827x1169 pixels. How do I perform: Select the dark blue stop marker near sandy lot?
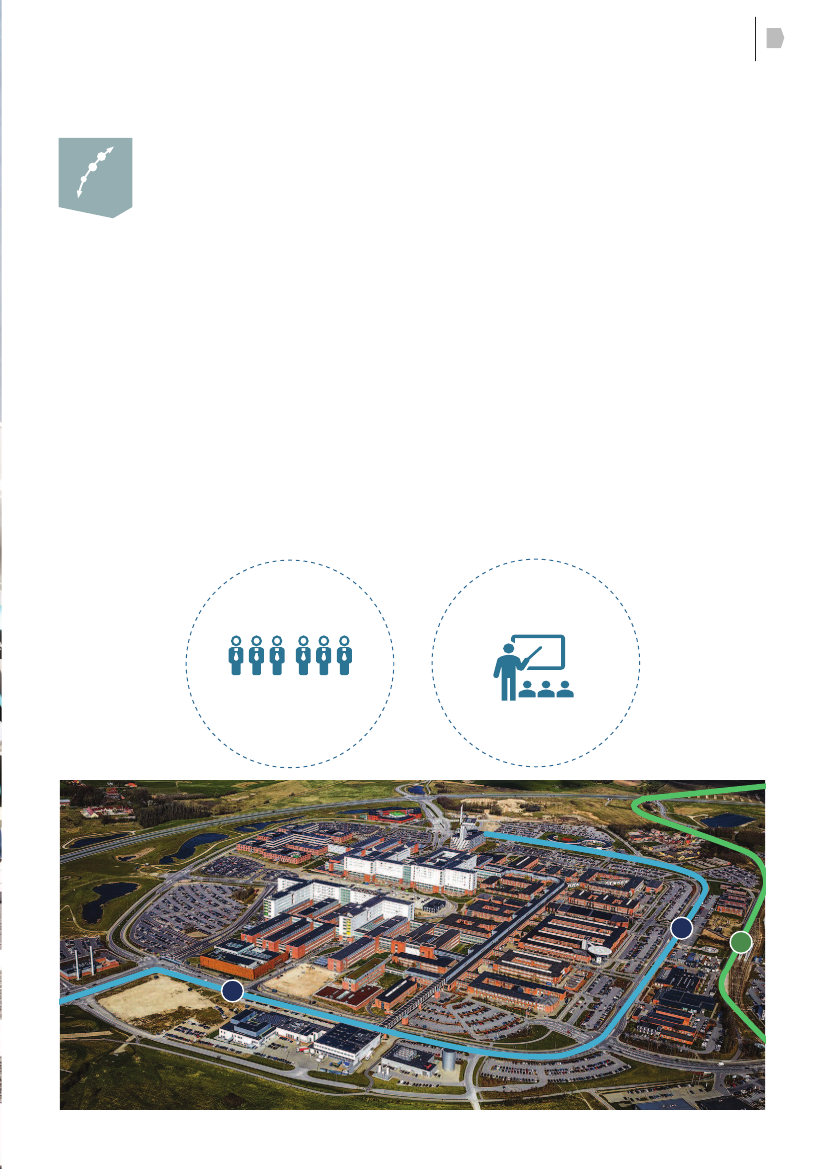(232, 991)
